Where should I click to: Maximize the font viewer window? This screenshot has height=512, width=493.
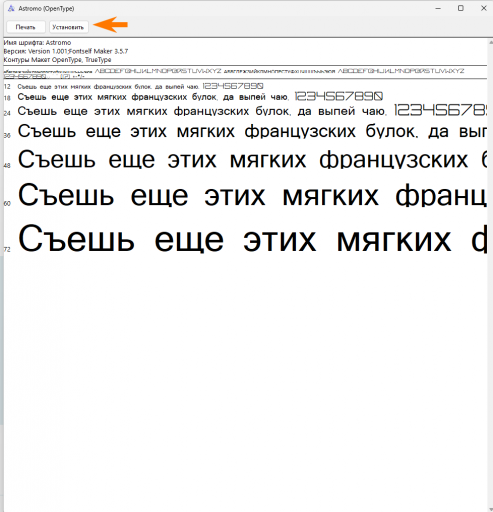[x=461, y=8]
